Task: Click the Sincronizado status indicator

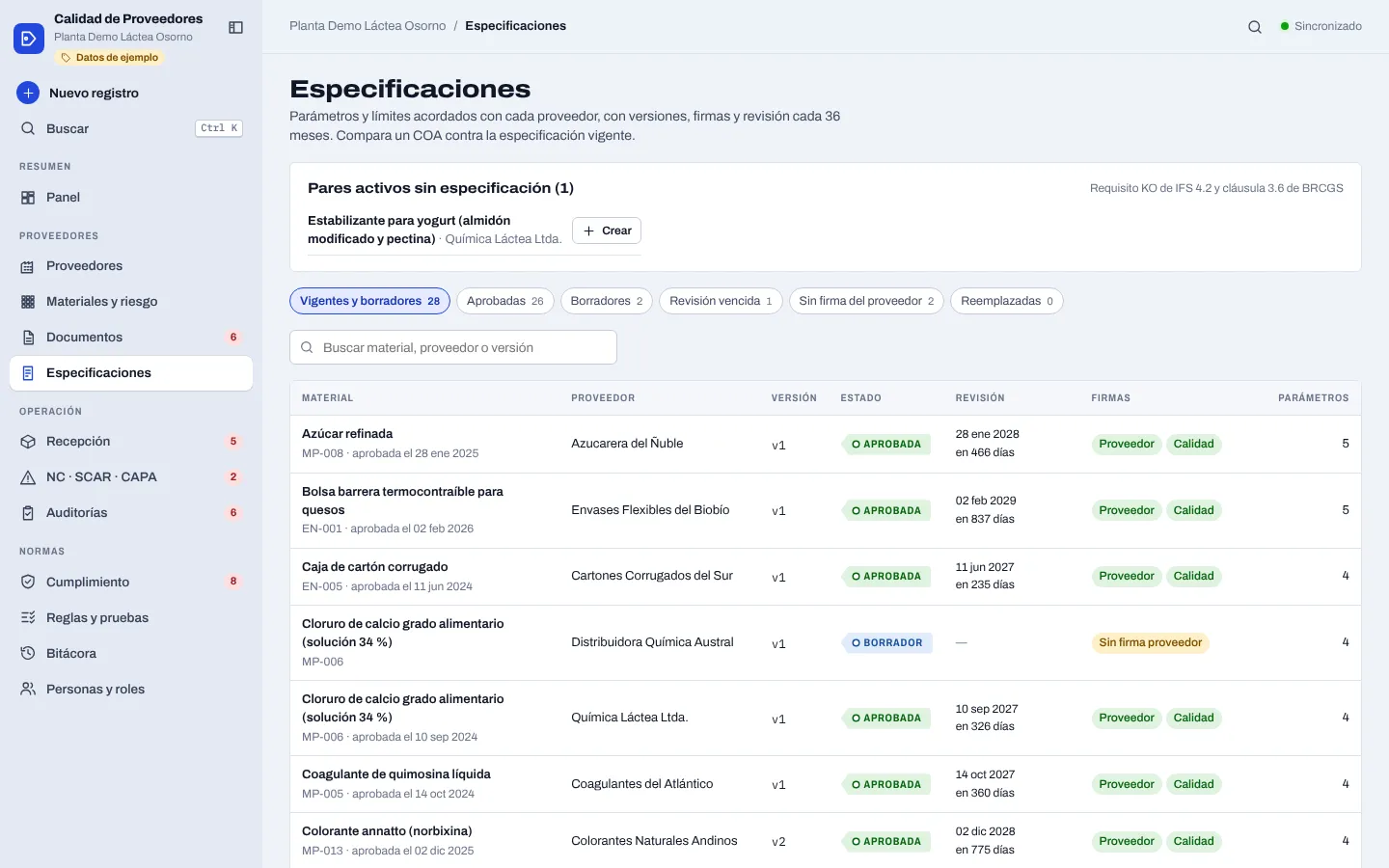Action: click(x=1321, y=27)
